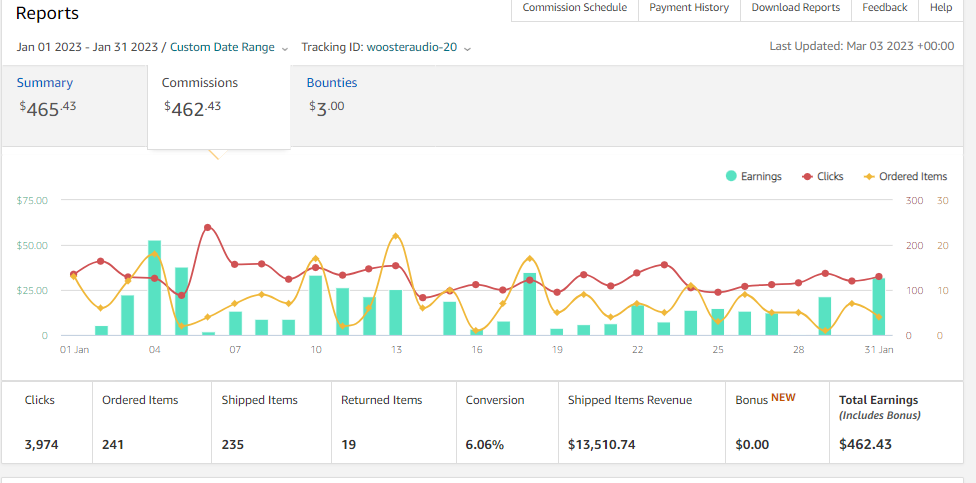The image size is (976, 483).
Task: Click the Jan 01 2023 - Jan 31 2023 date text
Action: click(87, 47)
